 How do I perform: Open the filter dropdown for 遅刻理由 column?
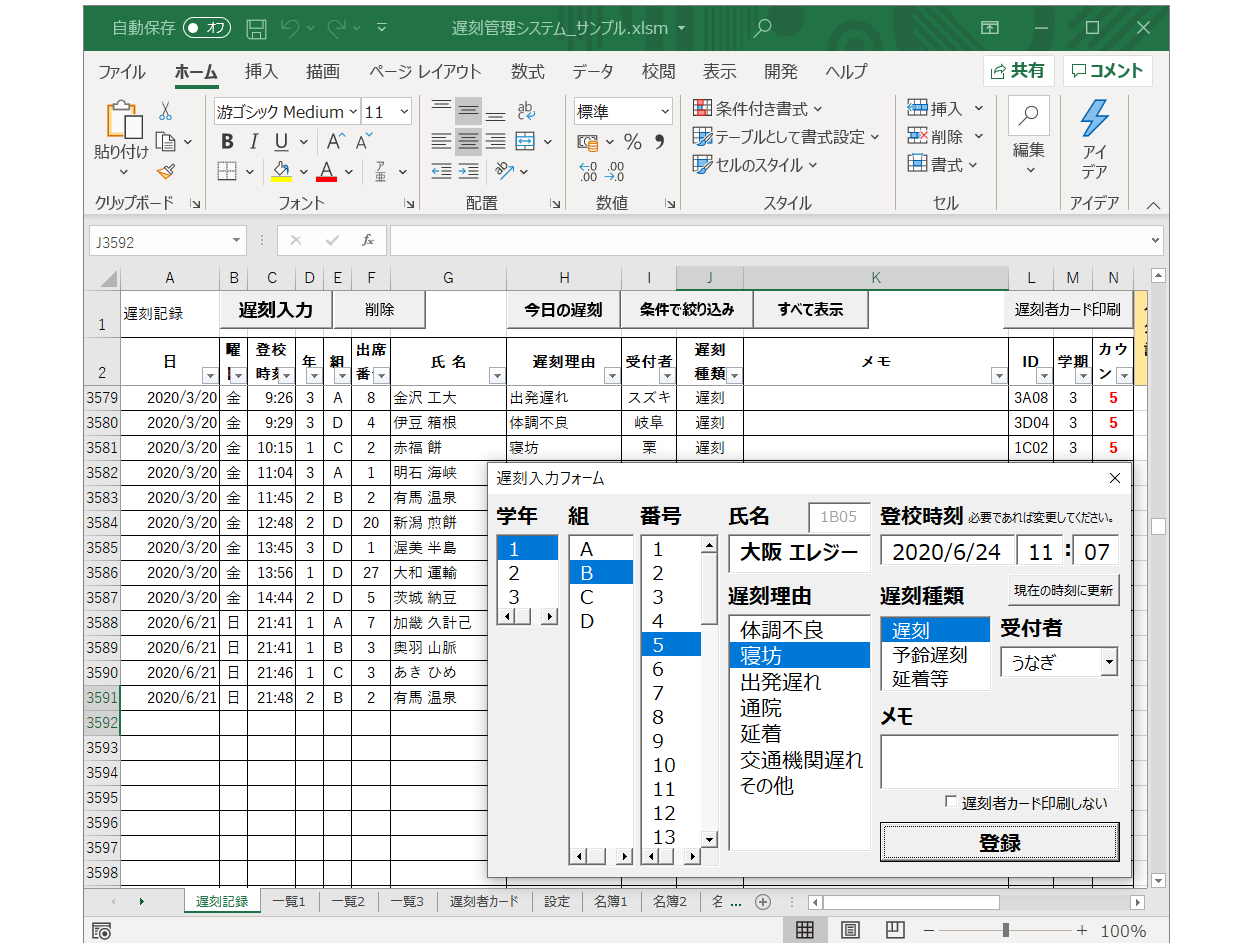click(610, 376)
